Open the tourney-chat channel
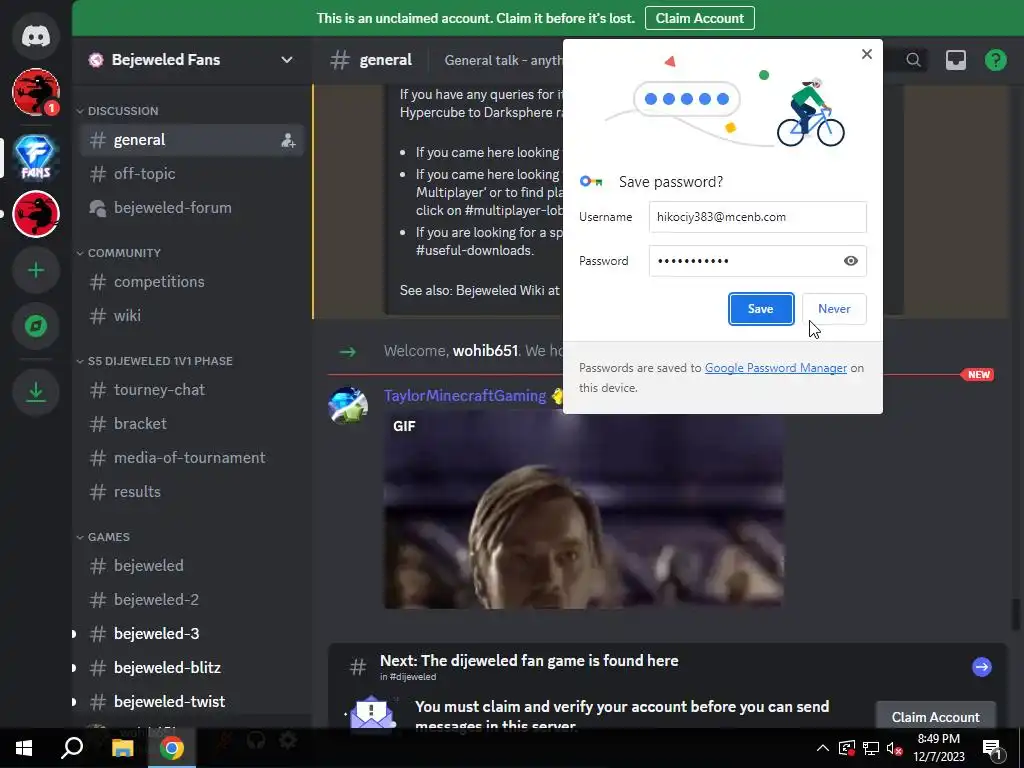Screen dimensions: 1024x768 (192, 390)
